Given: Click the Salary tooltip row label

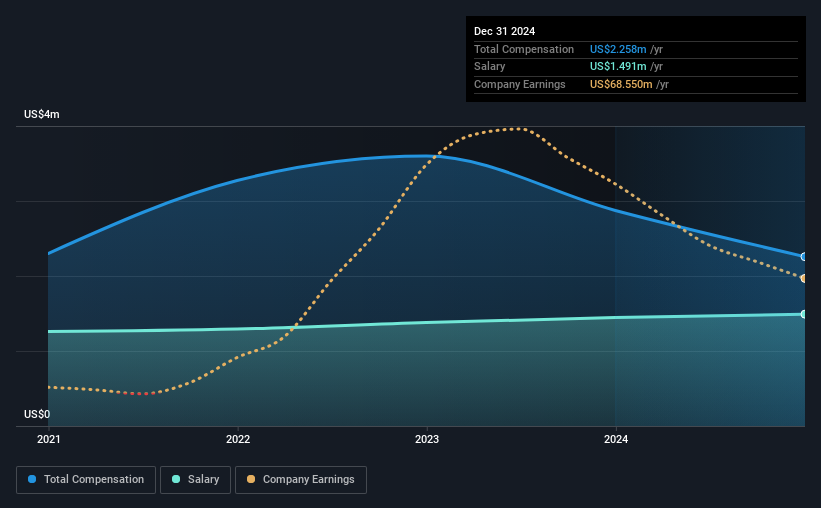Looking at the screenshot, I should [490, 67].
